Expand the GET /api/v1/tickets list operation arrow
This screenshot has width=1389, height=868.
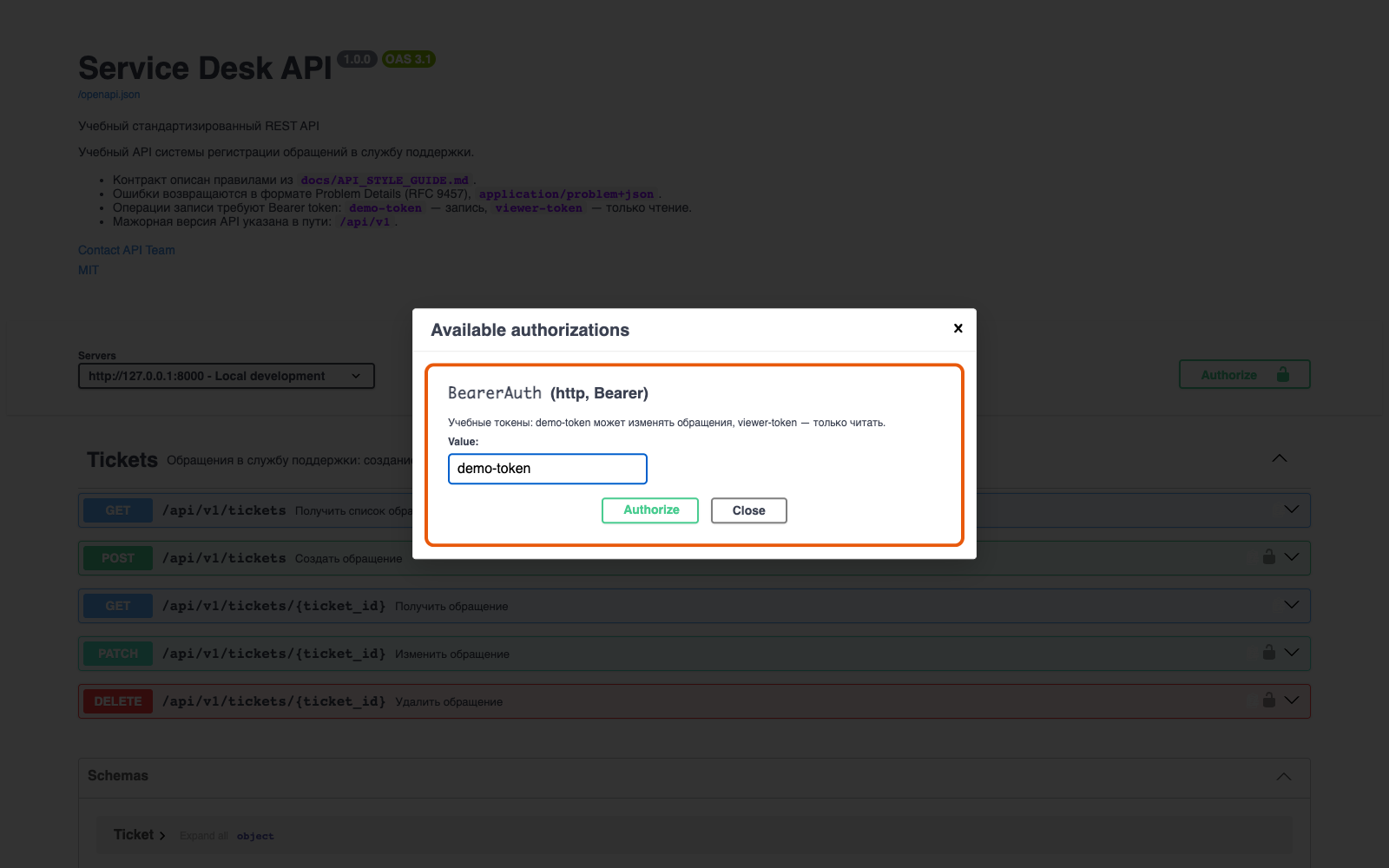pos(1292,510)
